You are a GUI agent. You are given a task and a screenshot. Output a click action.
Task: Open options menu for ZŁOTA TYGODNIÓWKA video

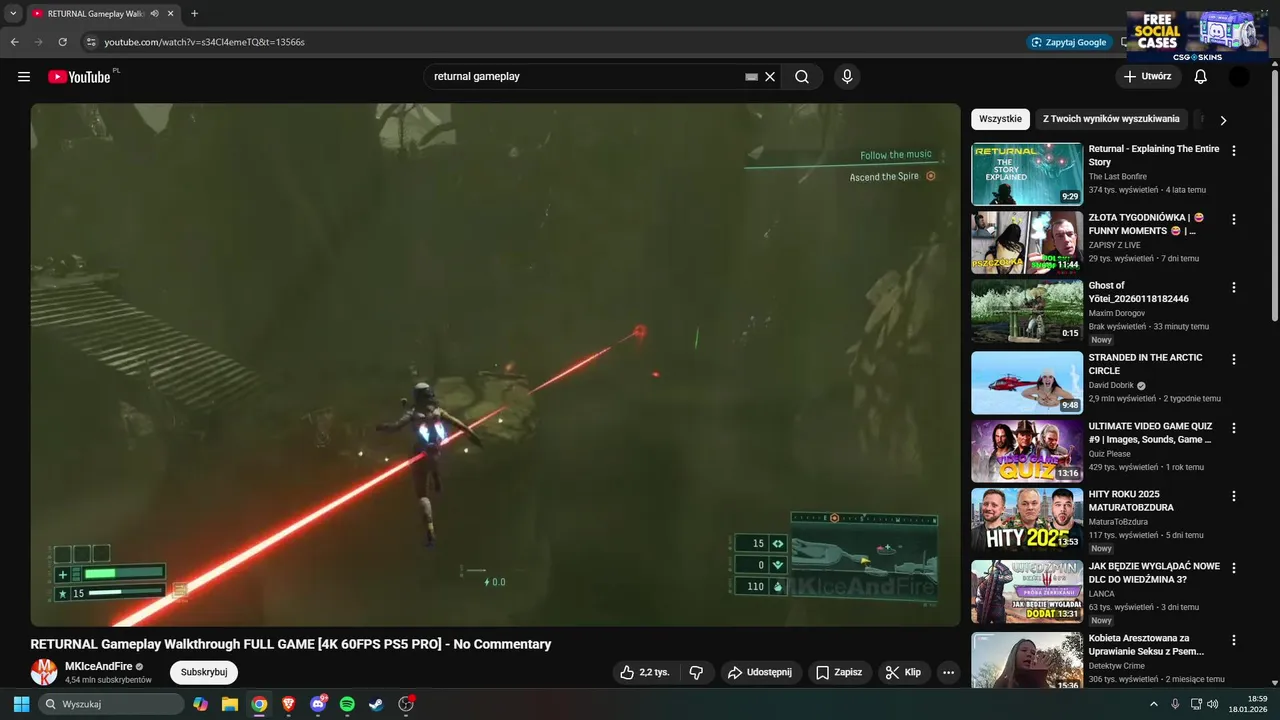pos(1233,219)
